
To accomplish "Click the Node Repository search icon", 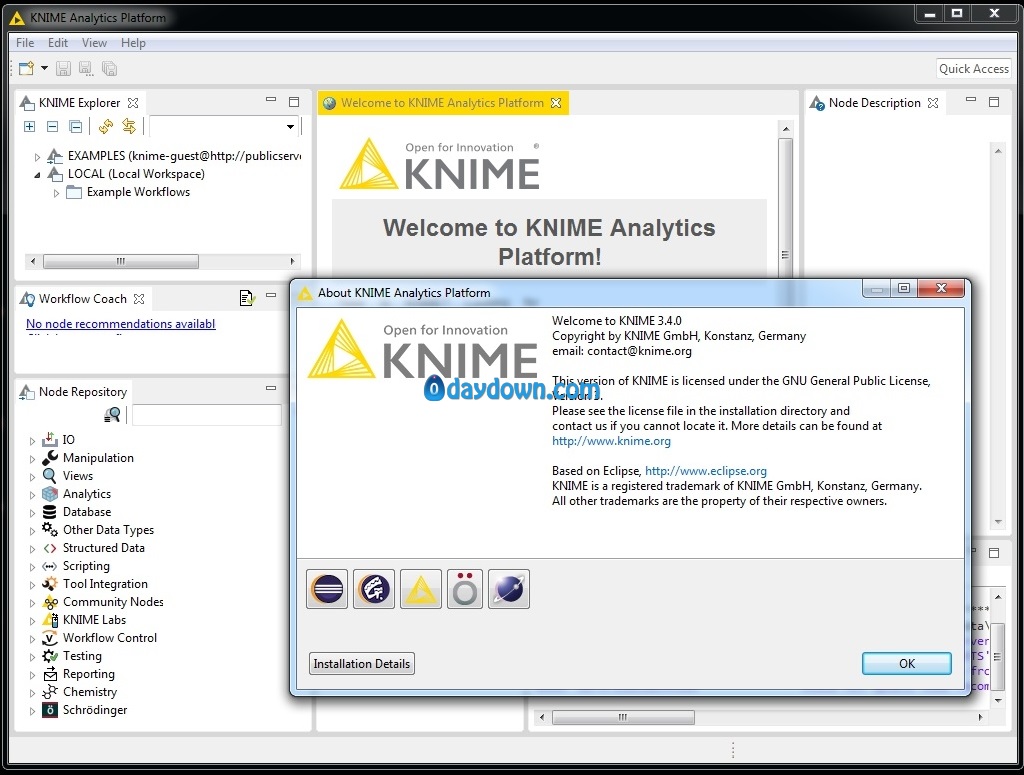I will click(x=112, y=415).
